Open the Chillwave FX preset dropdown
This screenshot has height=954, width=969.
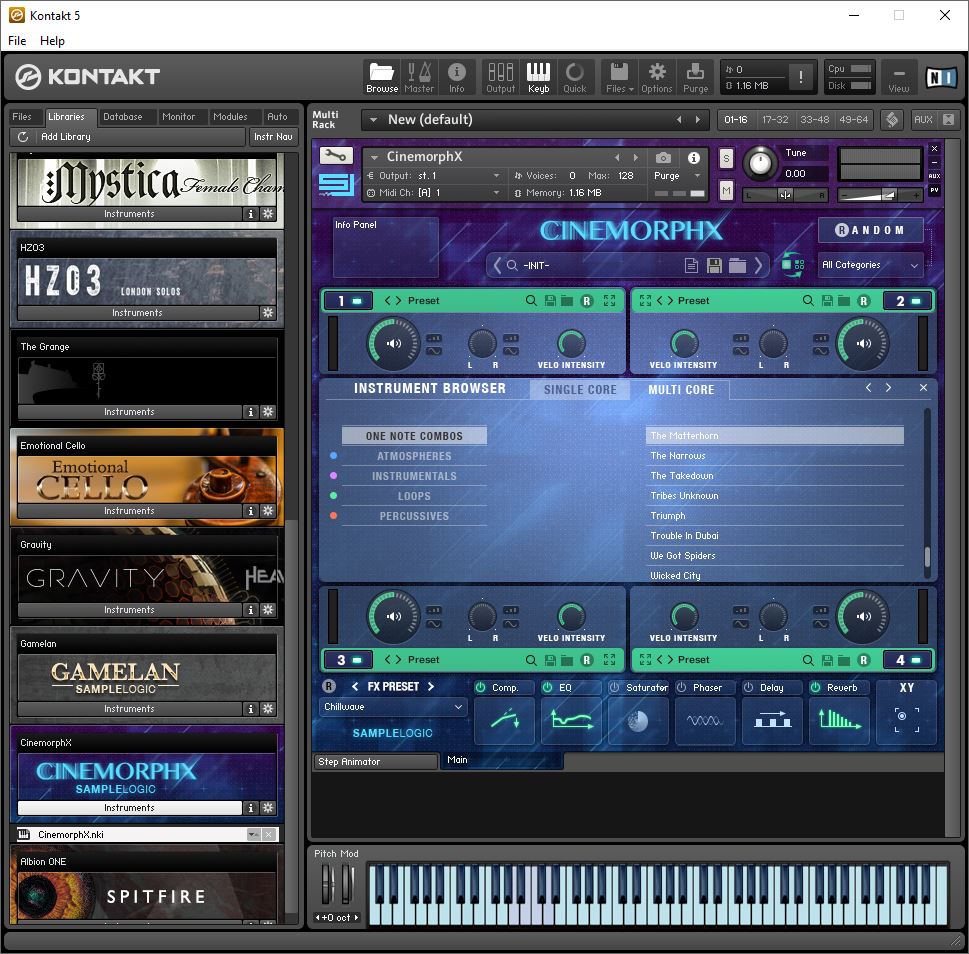(x=392, y=707)
